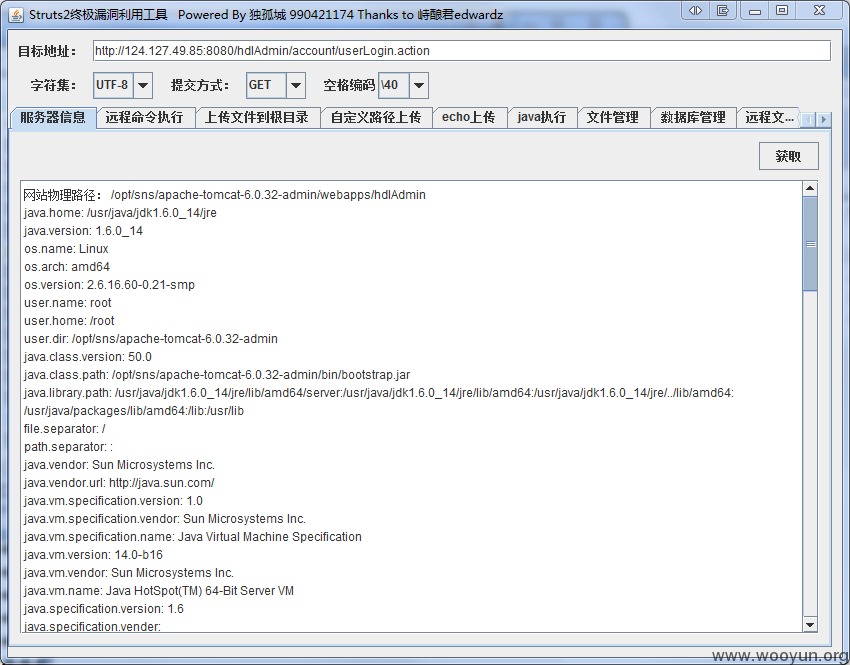The image size is (850, 665).
Task: Maximize the Struts2 tool window
Action: coord(782,10)
